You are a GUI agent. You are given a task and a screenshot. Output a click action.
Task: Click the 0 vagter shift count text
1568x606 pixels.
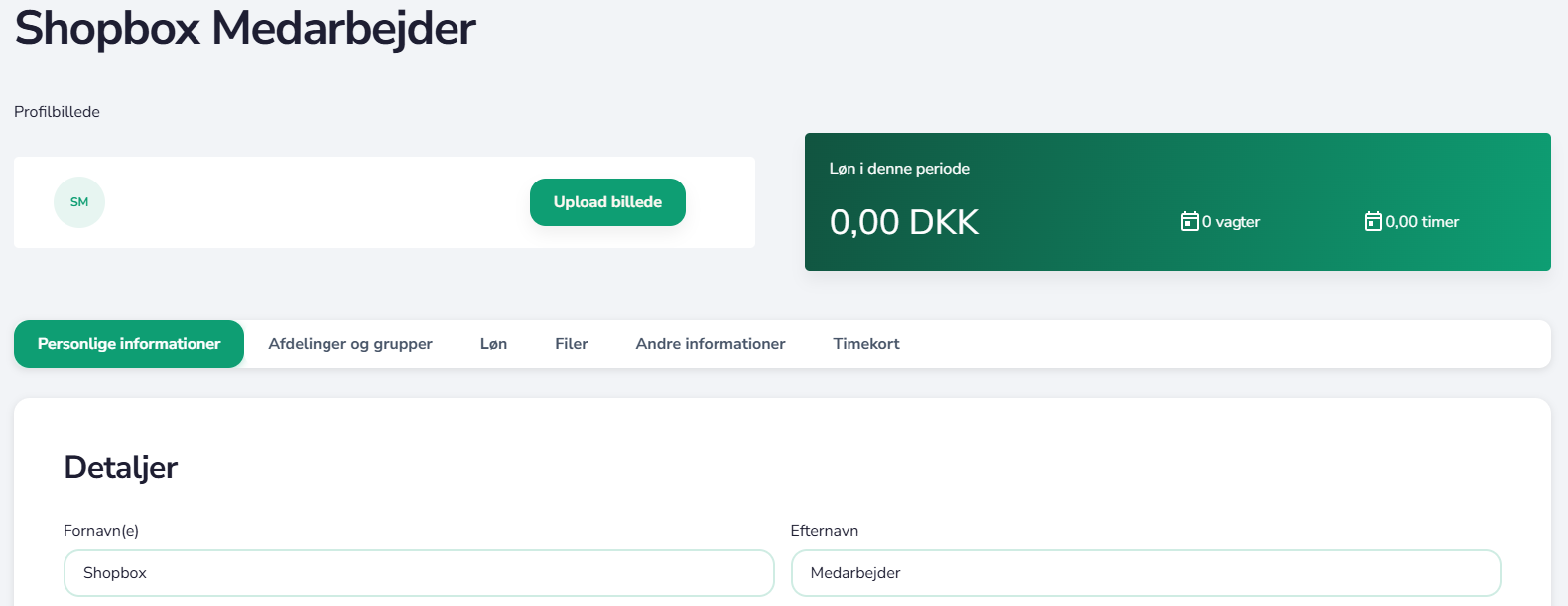(1232, 222)
